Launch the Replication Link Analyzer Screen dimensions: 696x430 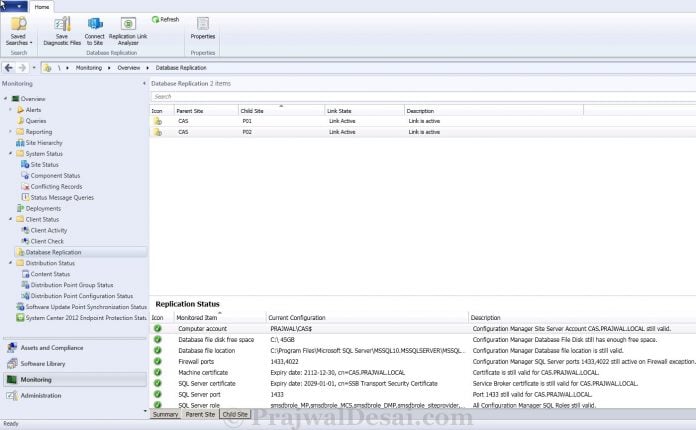tap(128, 31)
